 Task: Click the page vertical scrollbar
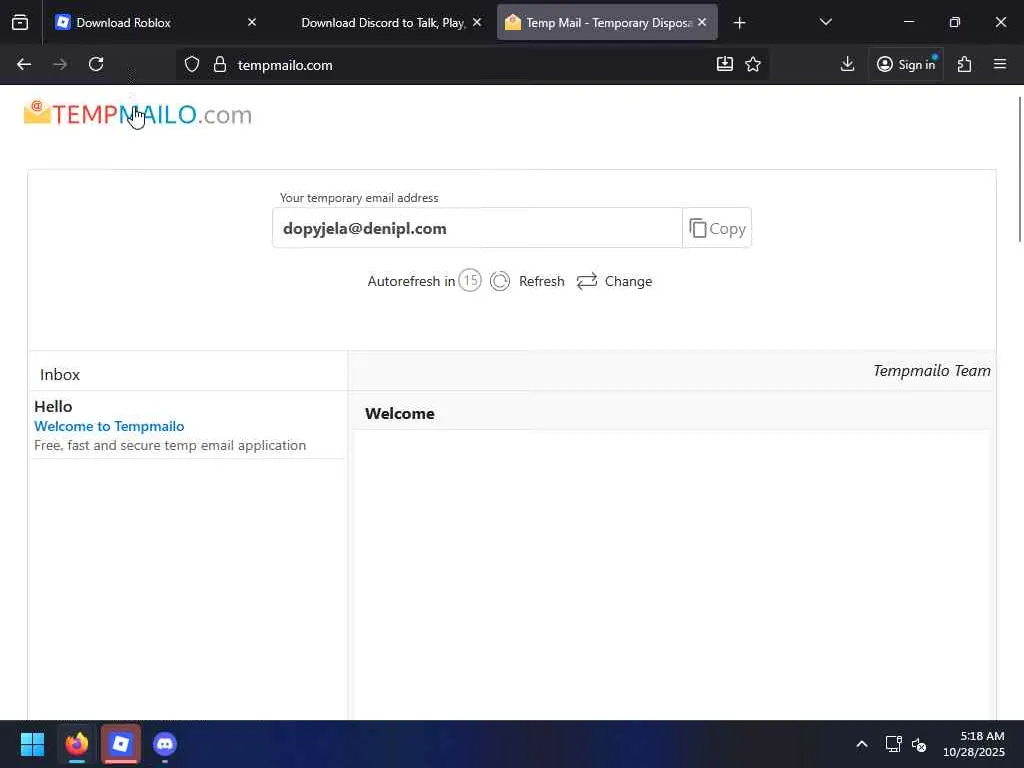(1019, 170)
